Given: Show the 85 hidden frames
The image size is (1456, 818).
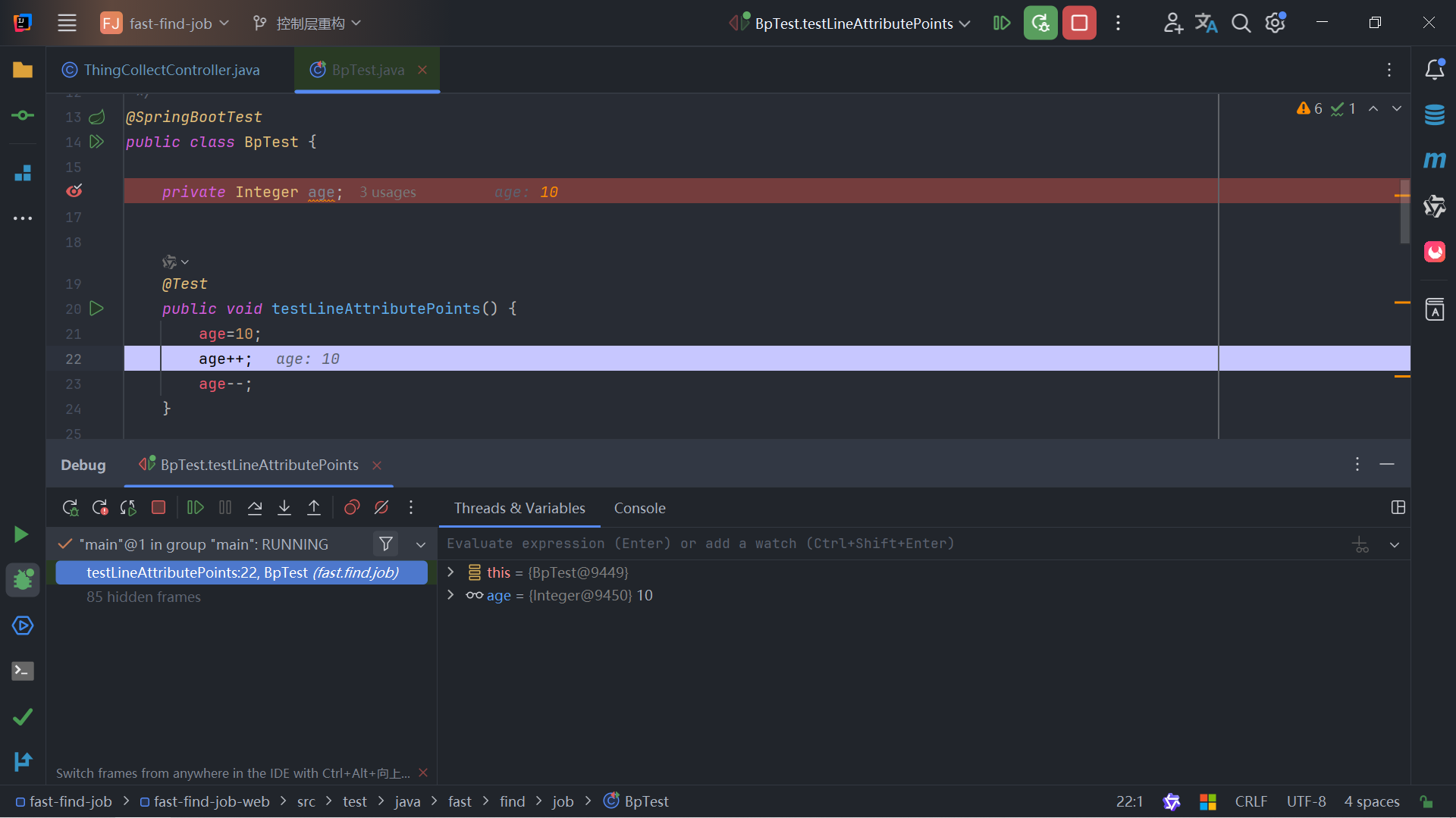Looking at the screenshot, I should click(x=143, y=597).
